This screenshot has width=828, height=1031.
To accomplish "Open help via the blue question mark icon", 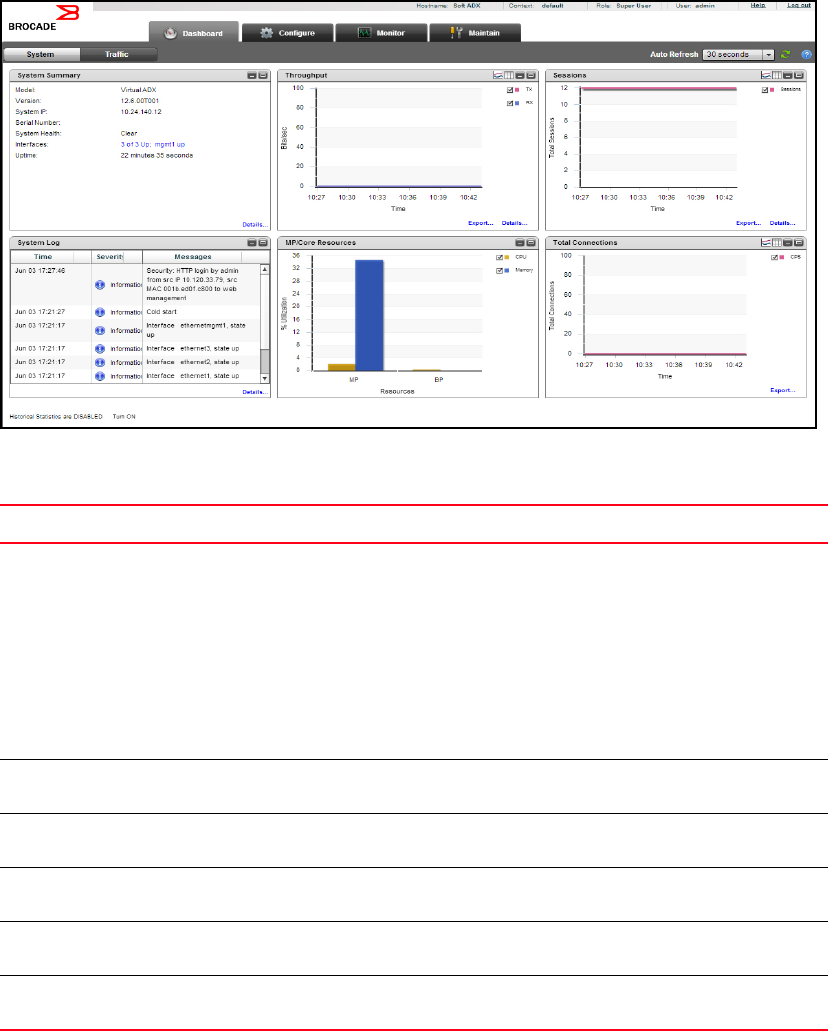I will coord(805,55).
